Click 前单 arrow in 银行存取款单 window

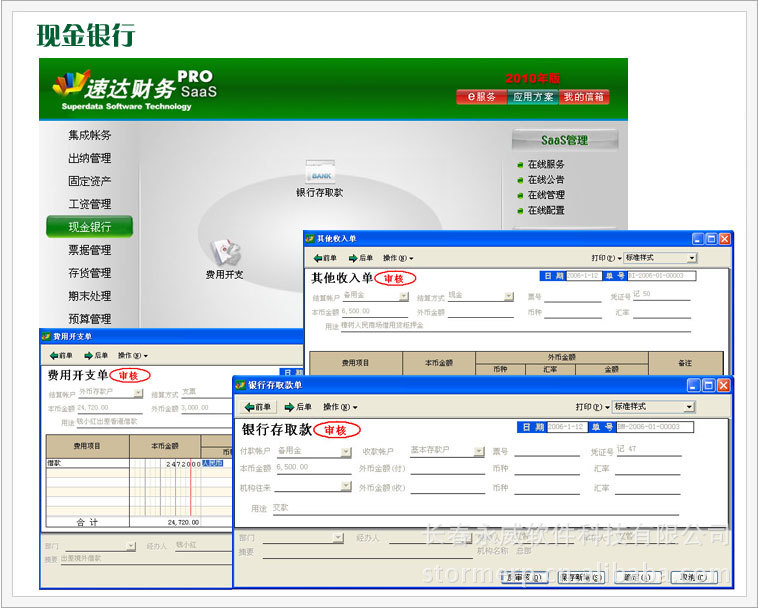(x=259, y=407)
